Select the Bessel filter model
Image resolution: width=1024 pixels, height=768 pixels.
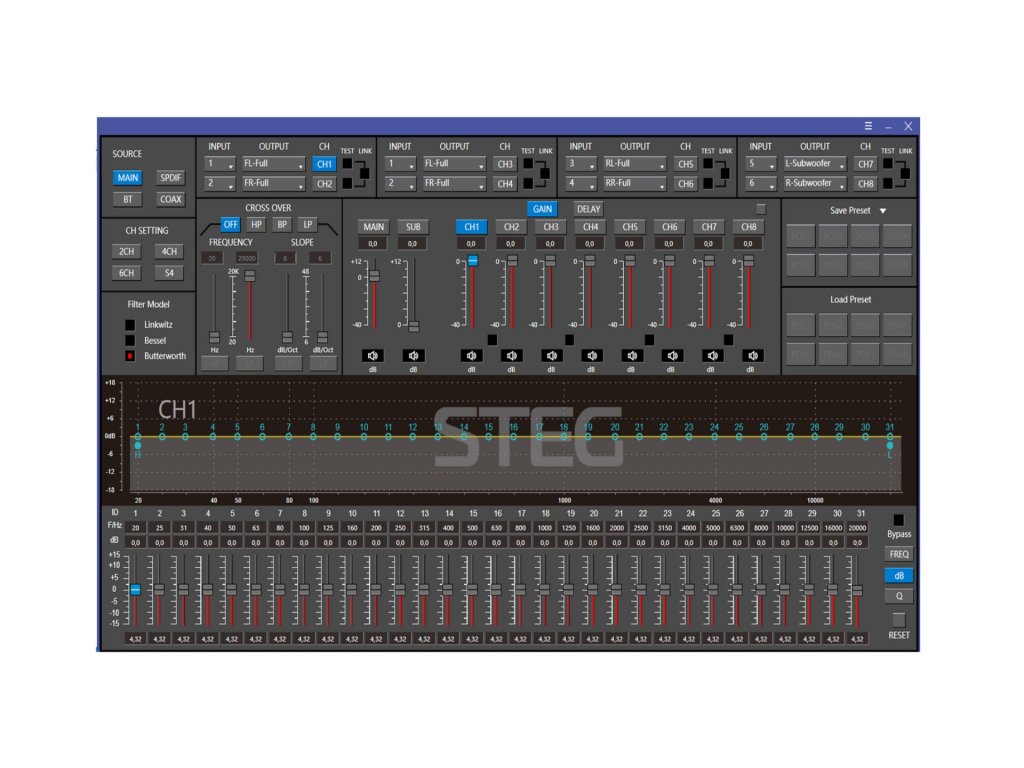click(x=130, y=340)
